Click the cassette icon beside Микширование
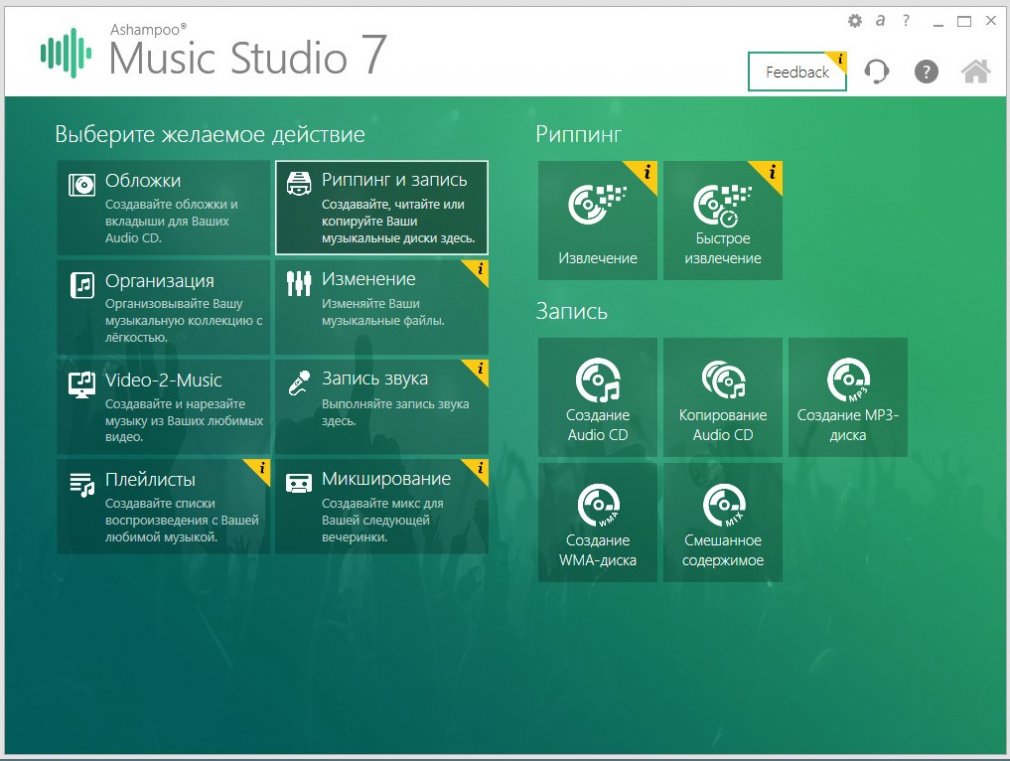Viewport: 1010px width, 761px height. click(298, 483)
